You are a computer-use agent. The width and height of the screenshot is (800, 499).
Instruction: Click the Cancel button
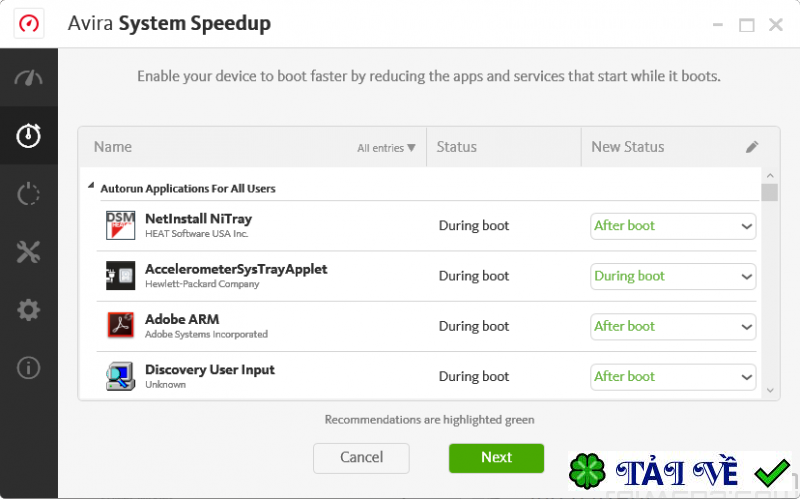click(361, 458)
